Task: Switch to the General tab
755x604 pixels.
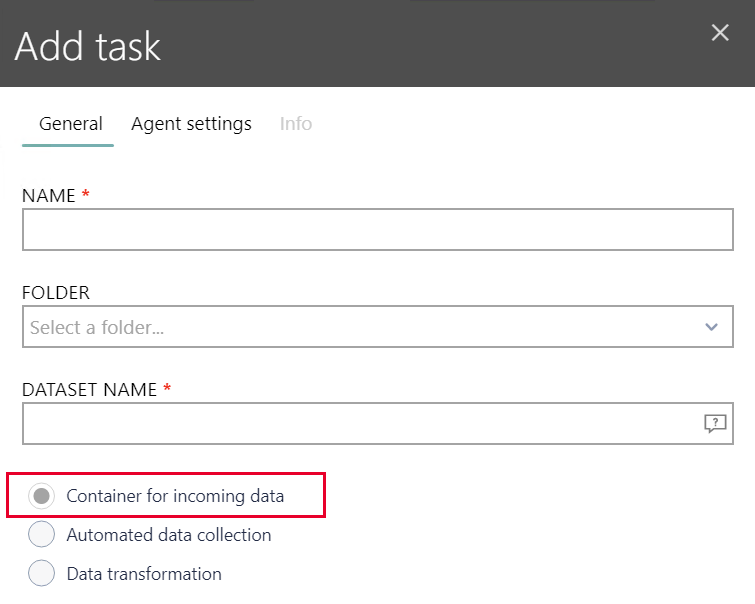Action: tap(70, 124)
